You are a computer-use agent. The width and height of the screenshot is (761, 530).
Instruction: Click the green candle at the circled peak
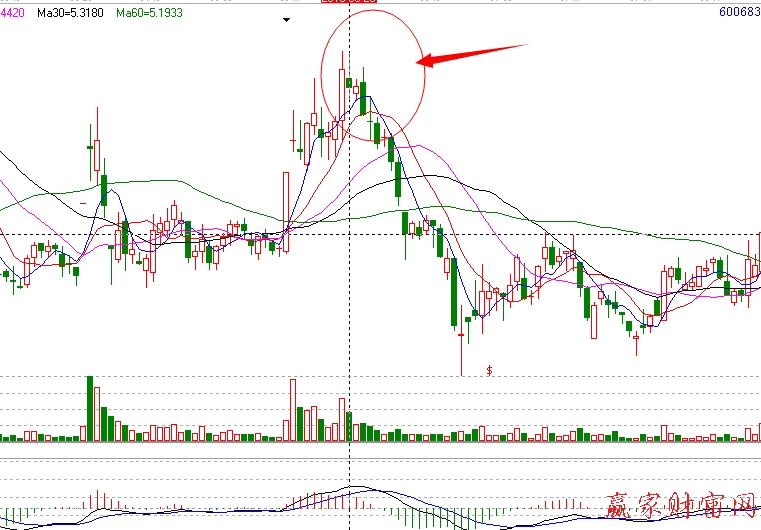coord(363,104)
